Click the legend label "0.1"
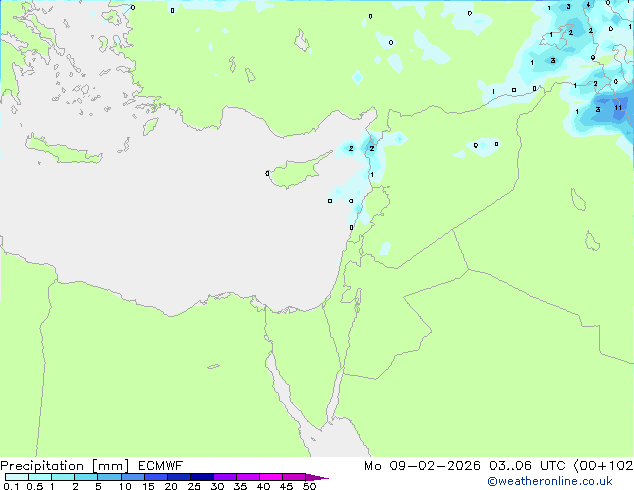 coord(11,486)
